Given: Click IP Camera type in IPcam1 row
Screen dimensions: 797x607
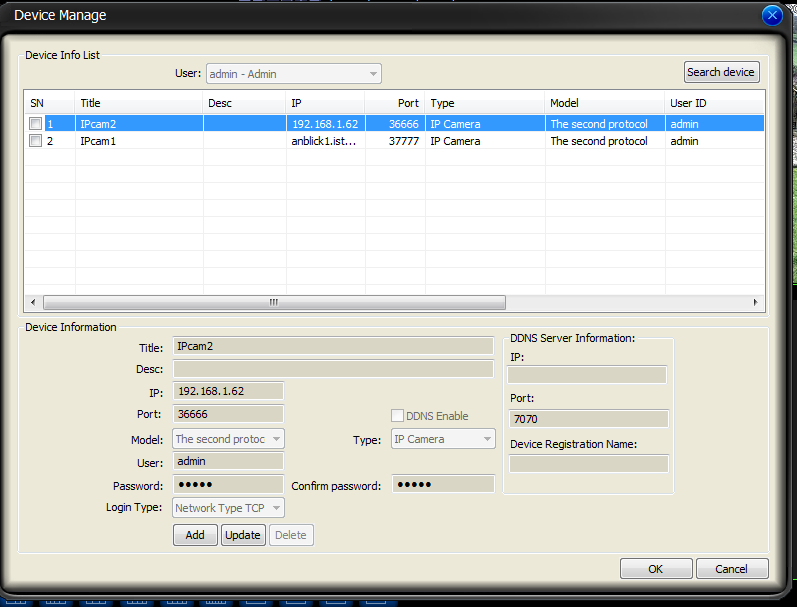Looking at the screenshot, I should (x=485, y=141).
